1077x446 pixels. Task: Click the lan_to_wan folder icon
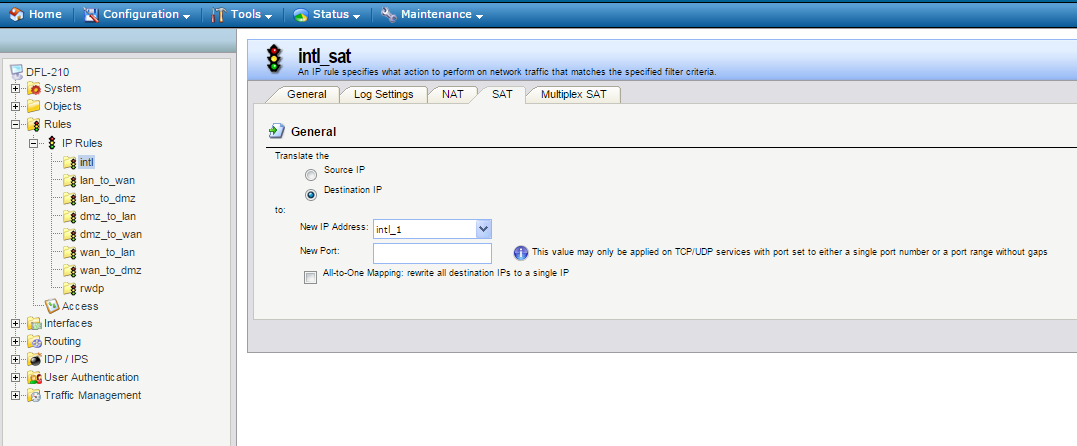coord(69,181)
